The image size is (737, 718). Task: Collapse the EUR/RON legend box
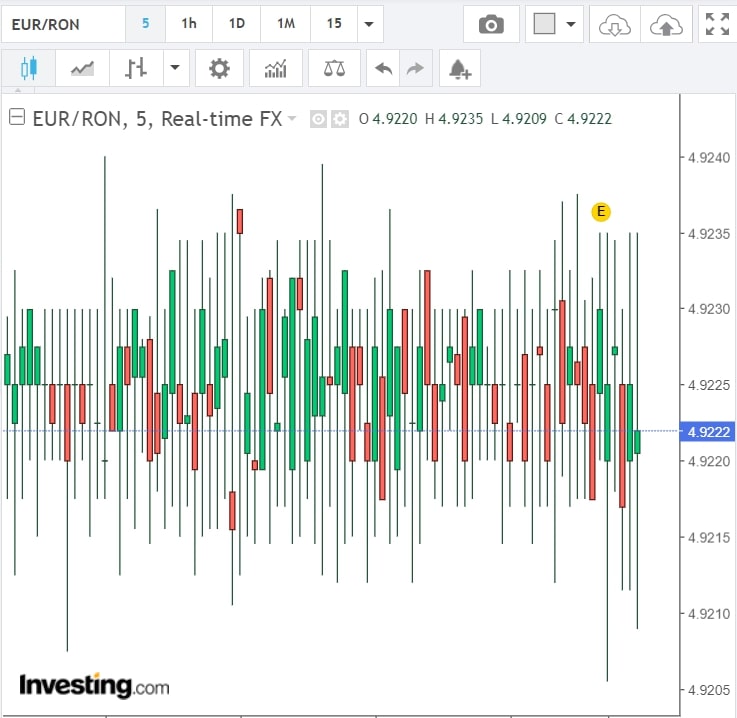pyautogui.click(x=17, y=118)
